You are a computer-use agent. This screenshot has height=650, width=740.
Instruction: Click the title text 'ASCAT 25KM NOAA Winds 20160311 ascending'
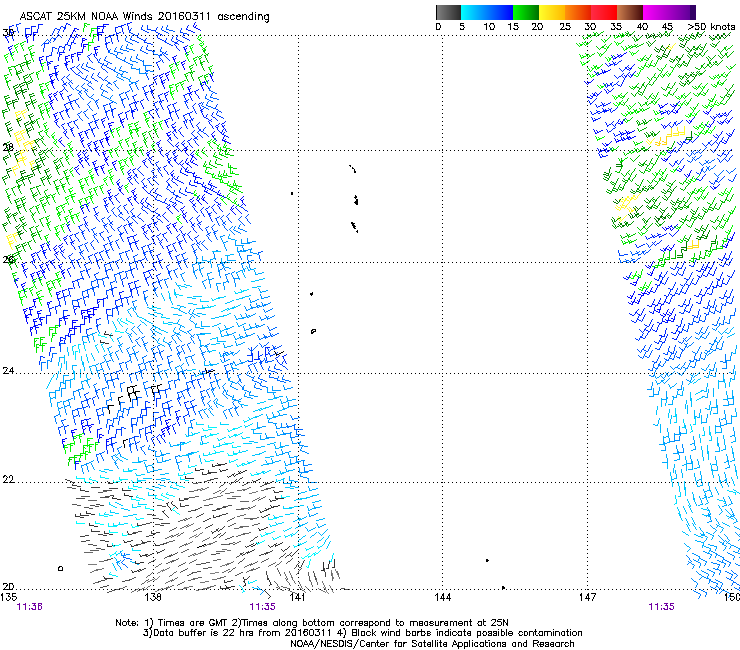[x=144, y=17]
